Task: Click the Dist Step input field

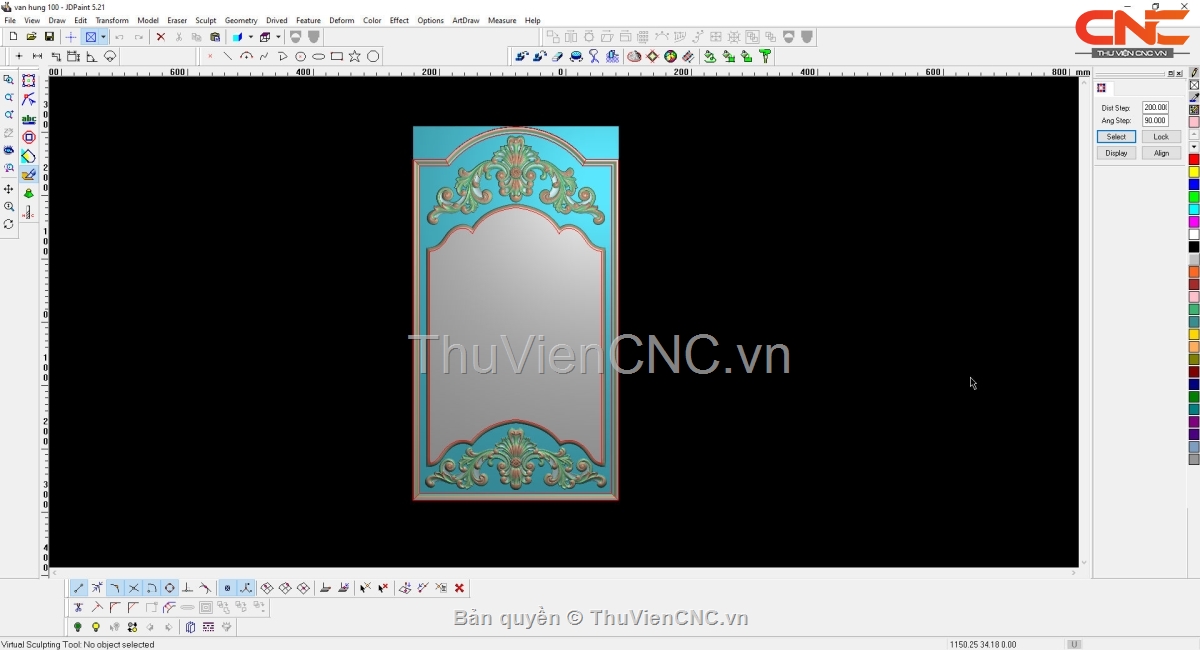Action: pos(1155,108)
